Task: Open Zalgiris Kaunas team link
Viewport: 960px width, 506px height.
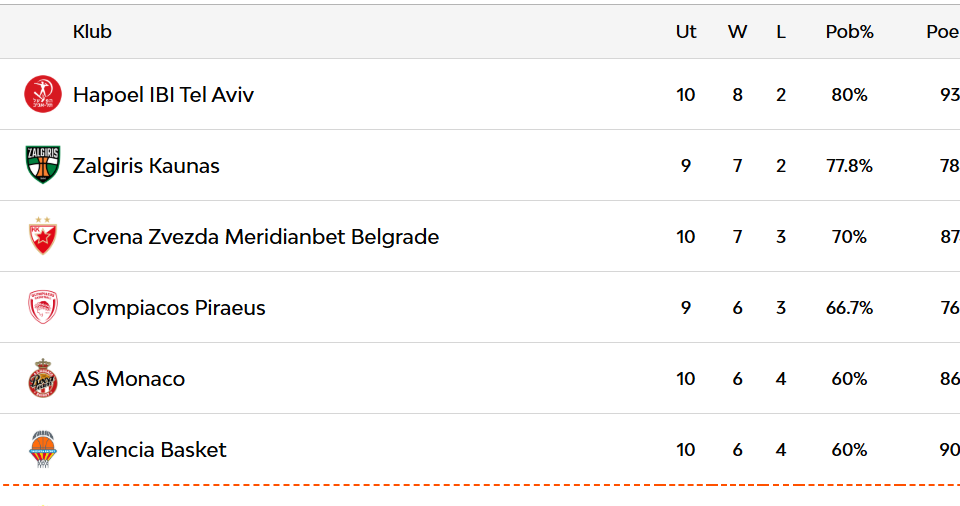Action: (146, 166)
